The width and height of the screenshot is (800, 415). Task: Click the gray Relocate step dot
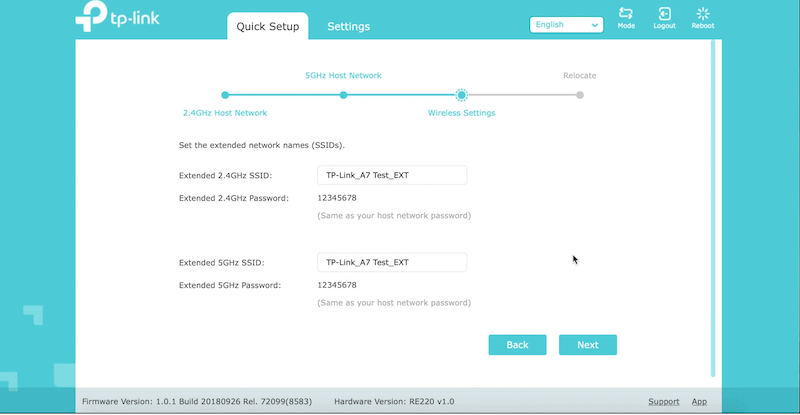tap(580, 95)
